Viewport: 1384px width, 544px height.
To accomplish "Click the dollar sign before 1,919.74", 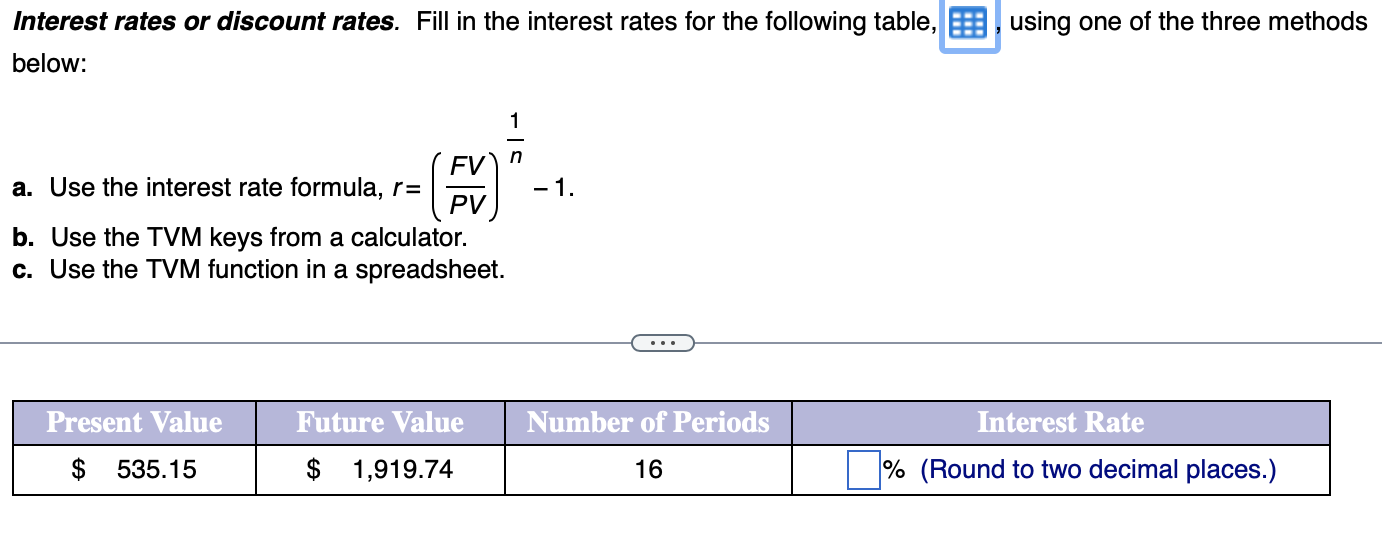I will (x=313, y=469).
